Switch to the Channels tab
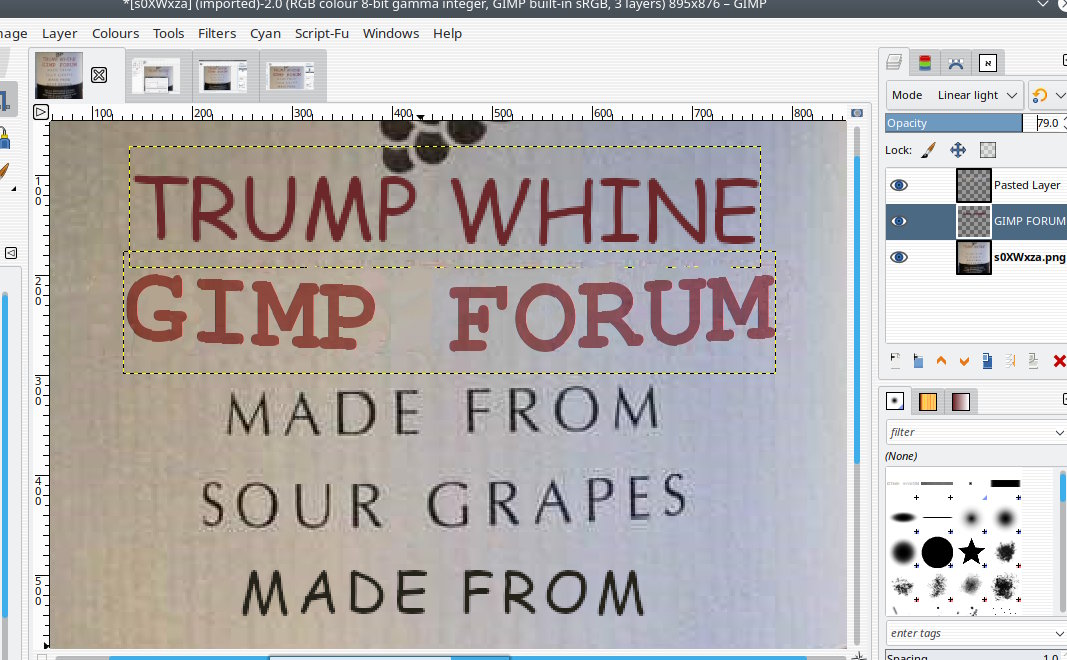Screen dimensions: 1067x660 coord(925,63)
